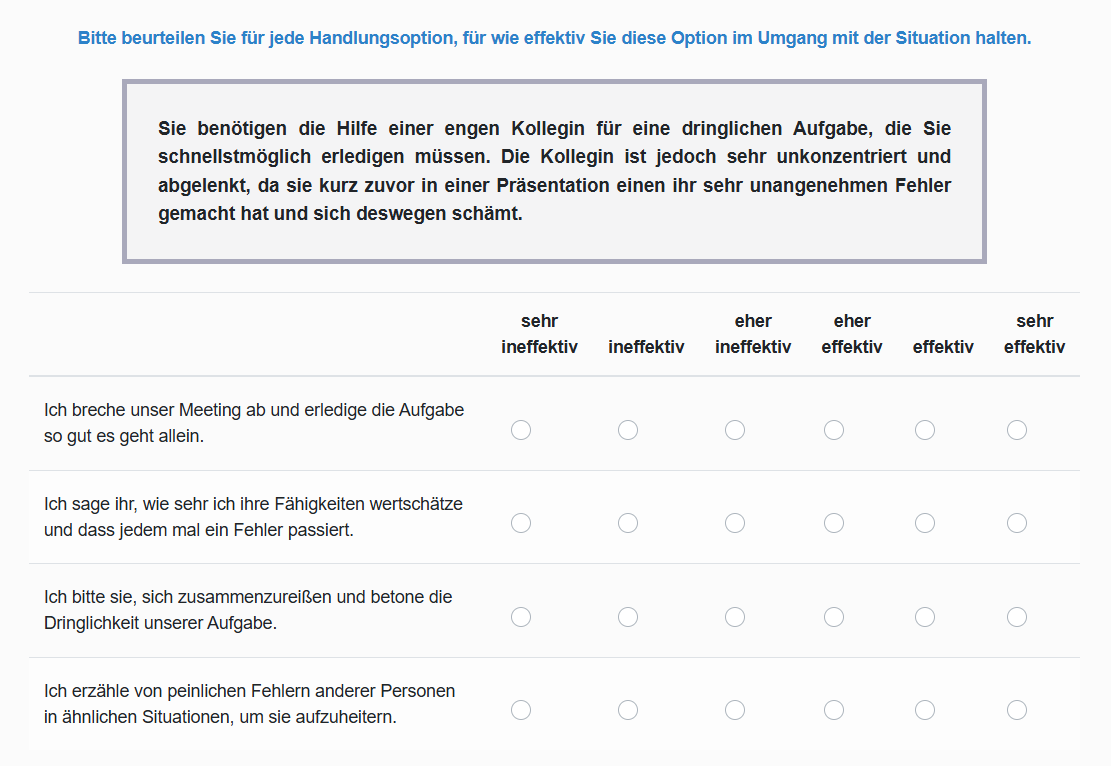
Task: Select ineffektiv for the 'Meeting abbrechen' statement
Action: click(627, 429)
